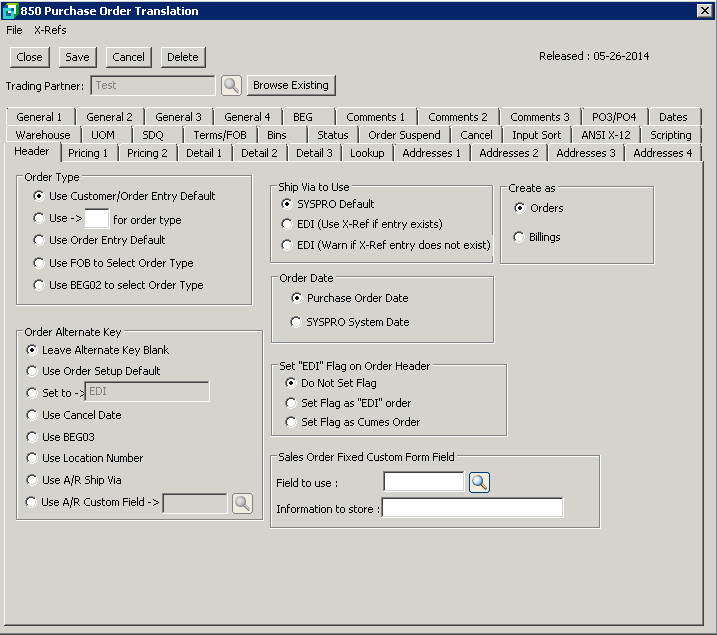Open the X-Refs menu

(50, 30)
